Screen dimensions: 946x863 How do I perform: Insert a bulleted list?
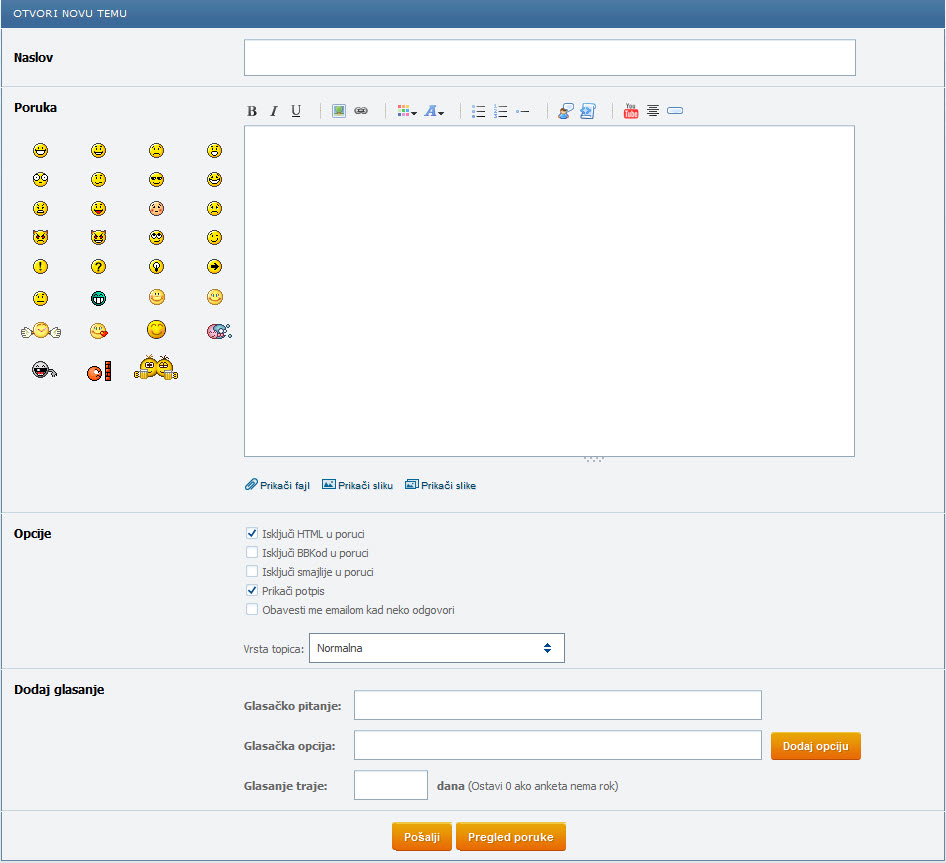coord(478,111)
